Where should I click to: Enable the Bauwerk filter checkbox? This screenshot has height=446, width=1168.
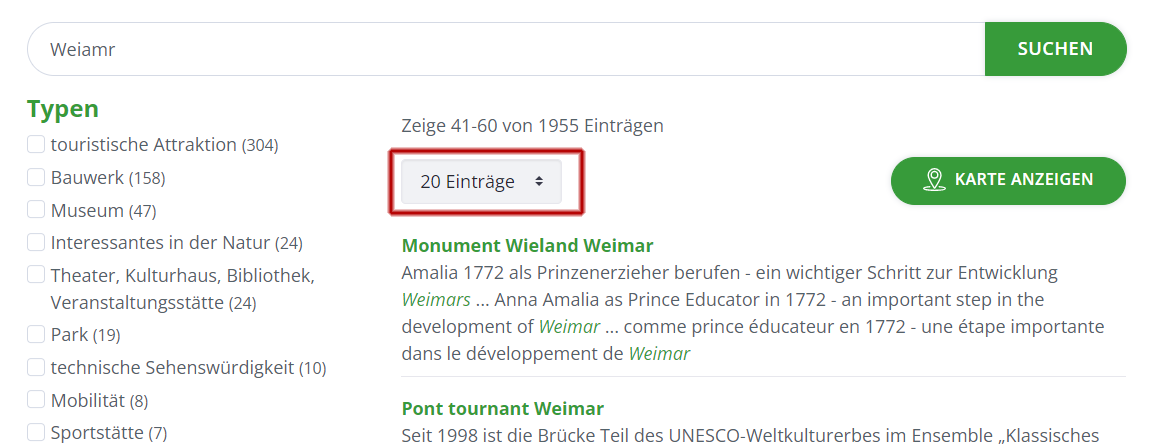tap(36, 177)
